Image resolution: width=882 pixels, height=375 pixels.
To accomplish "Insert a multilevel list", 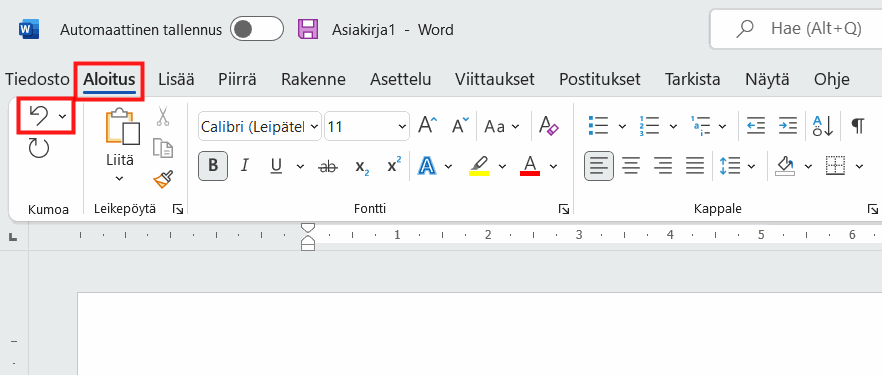I will (700, 126).
